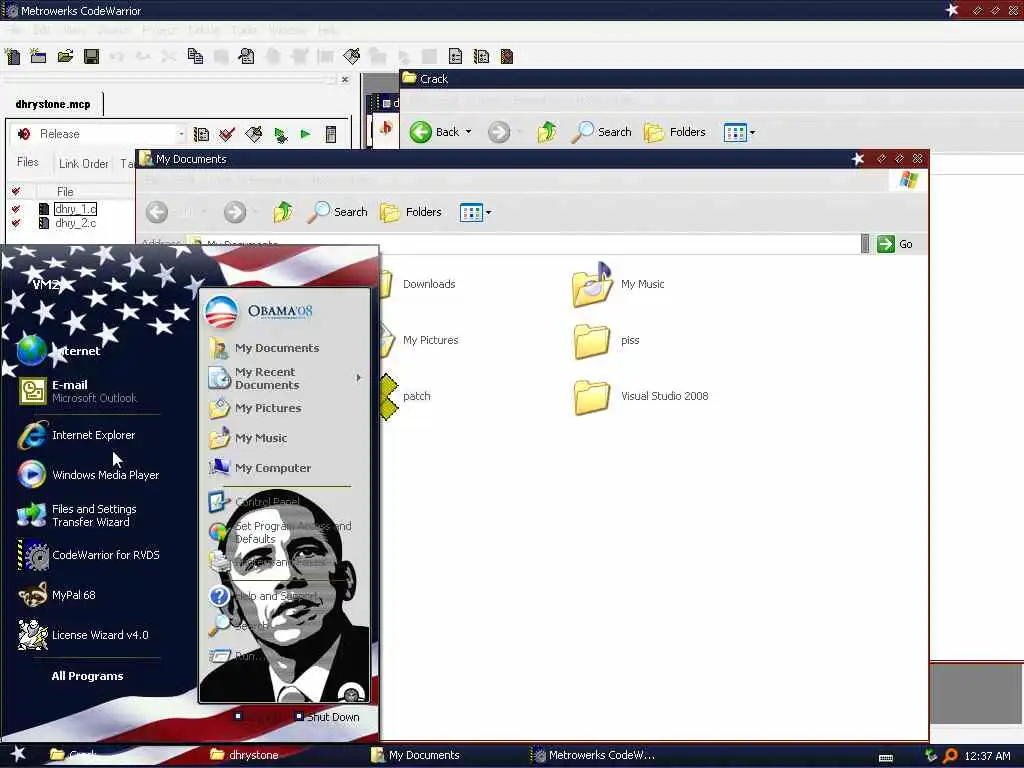Click the red check Synchronize Modification Dates icon
Screen dimensions: 1024x768
227,135
